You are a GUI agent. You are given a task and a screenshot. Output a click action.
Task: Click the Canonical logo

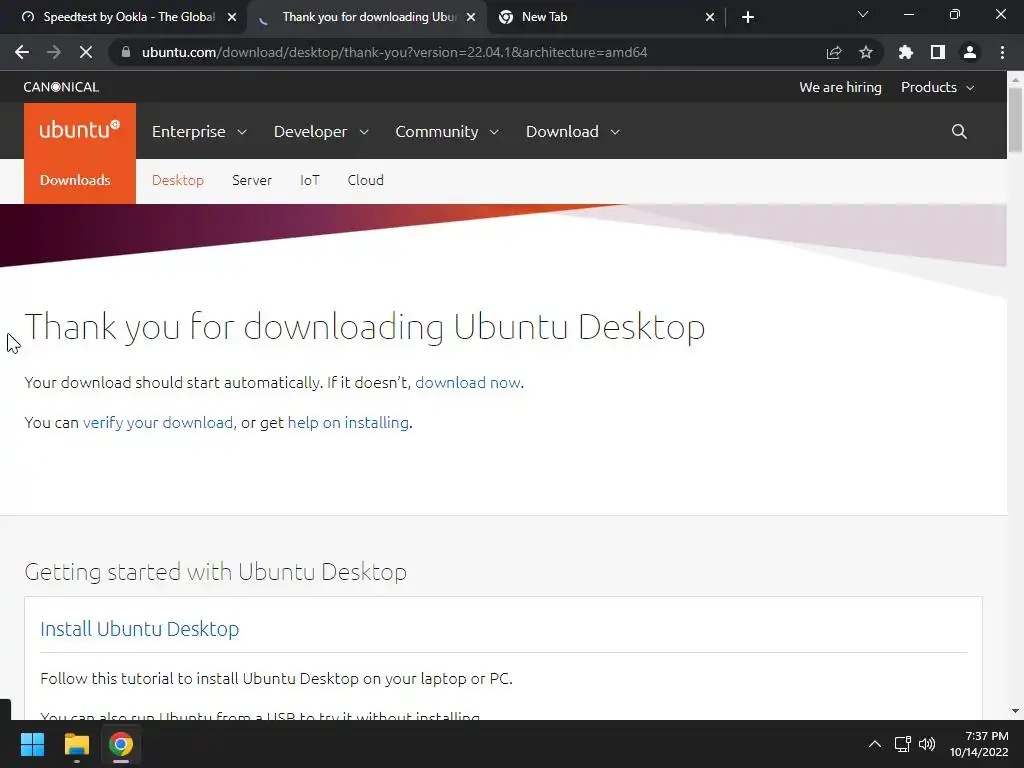click(61, 87)
